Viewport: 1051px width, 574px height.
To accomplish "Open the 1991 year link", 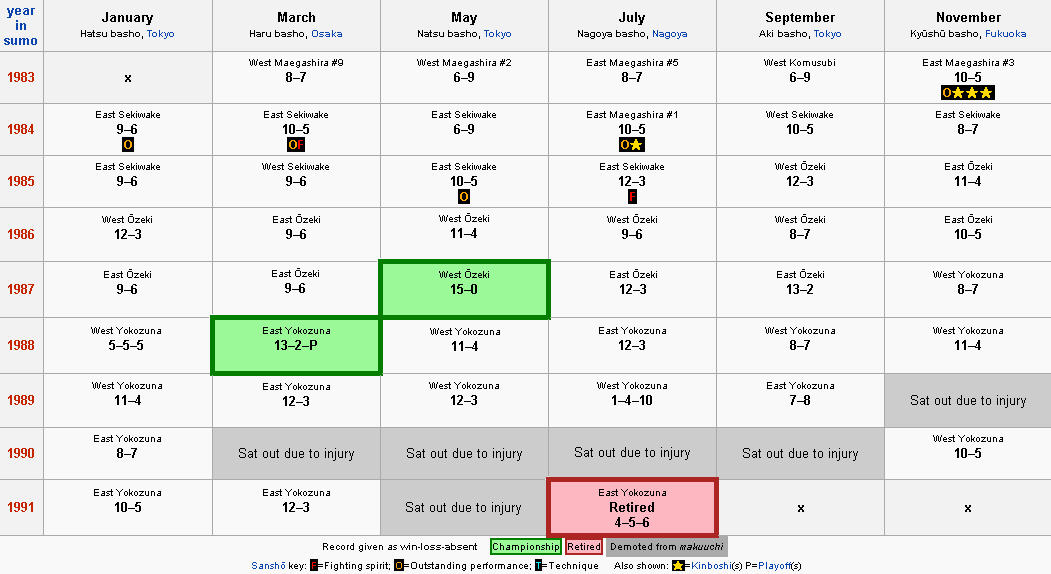I will click(21, 507).
